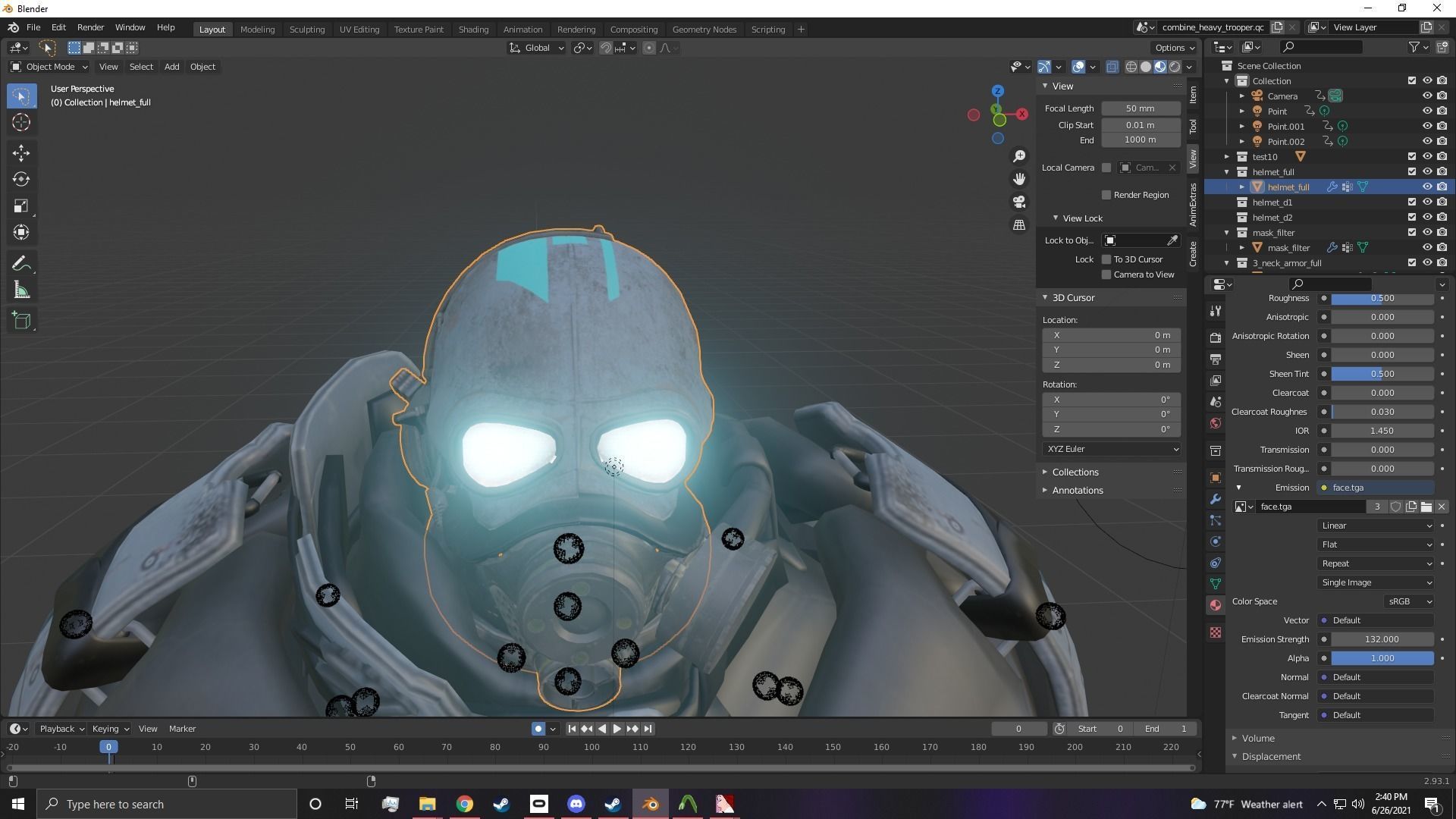Switch to Texture Properties checker tab

pos(1215,632)
